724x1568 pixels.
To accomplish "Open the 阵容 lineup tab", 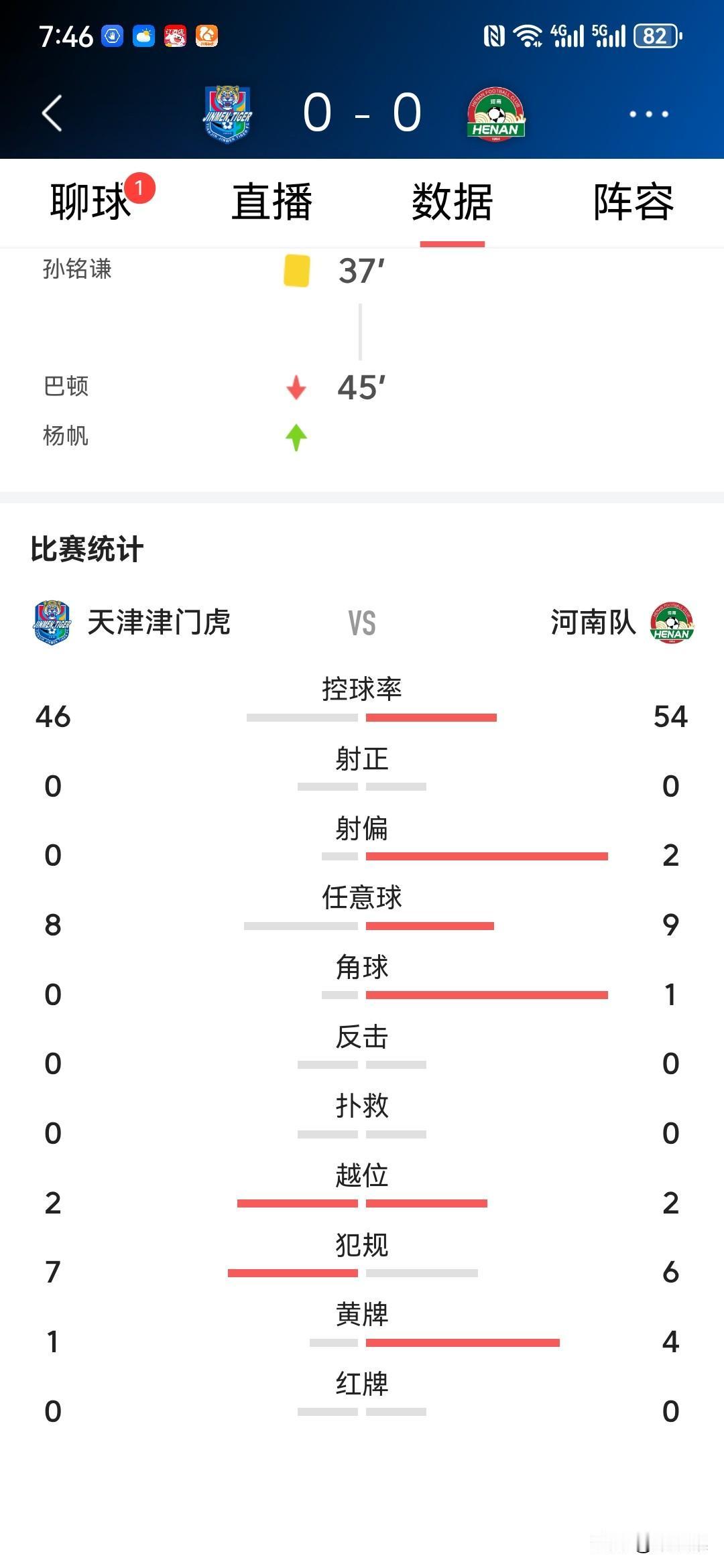I will click(633, 202).
